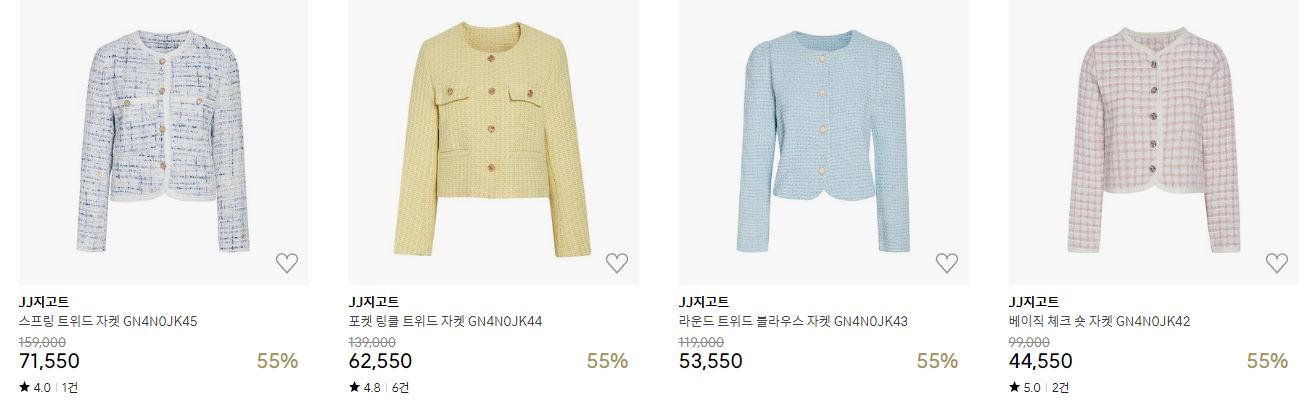The width and height of the screenshot is (1299, 419).
Task: Open the product link 라운드 트위드 블라우스 자켓 GN4N0JK43
Action: (x=793, y=322)
